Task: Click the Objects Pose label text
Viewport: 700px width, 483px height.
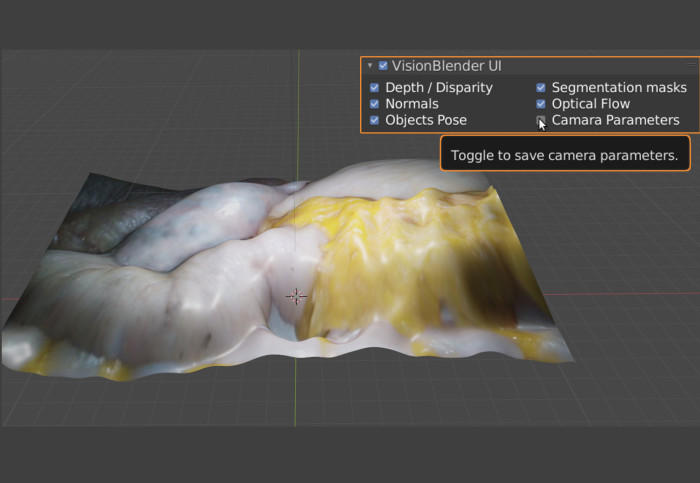Action: pyautogui.click(x=425, y=120)
